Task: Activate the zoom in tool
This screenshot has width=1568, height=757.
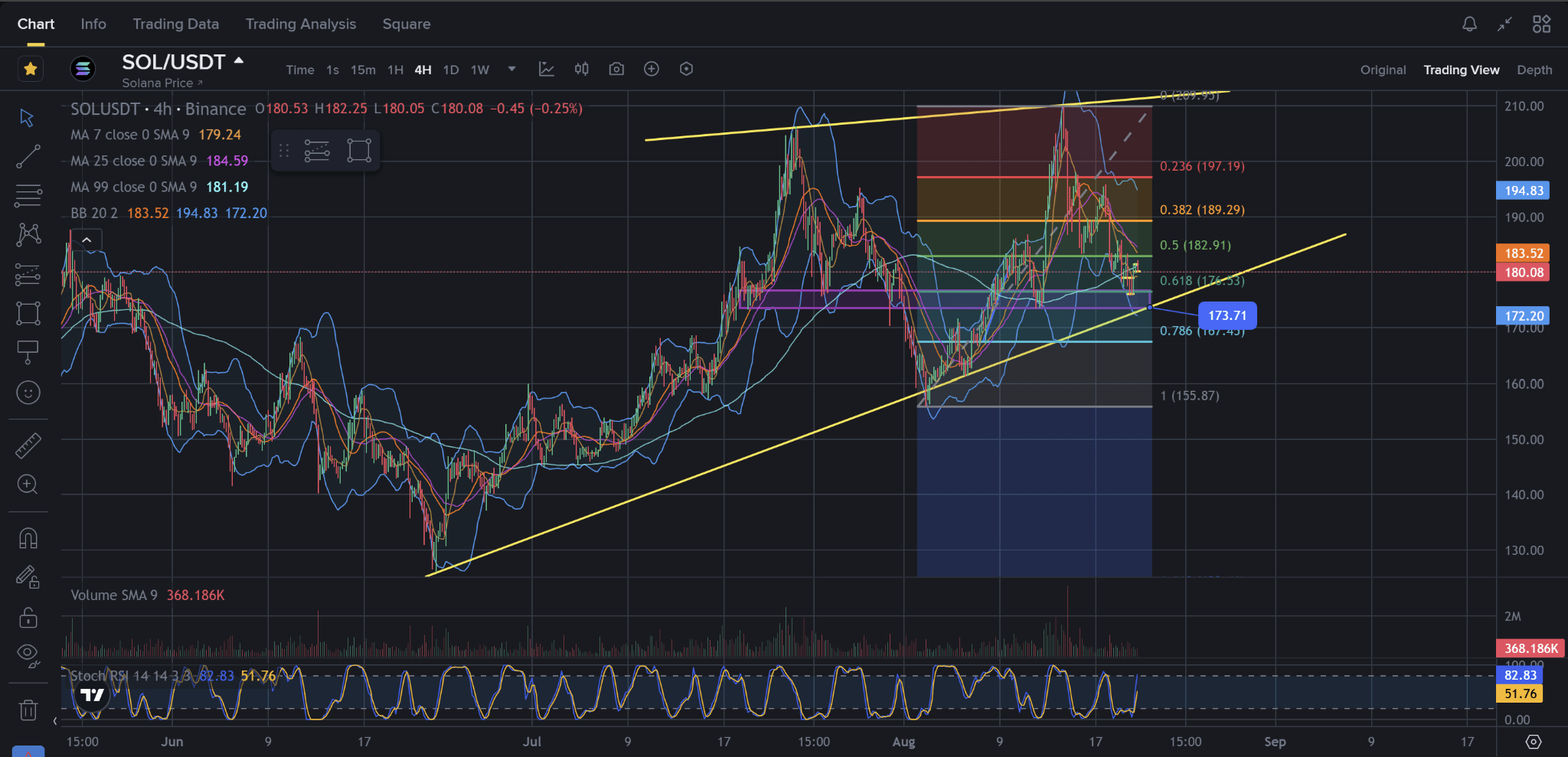Action: coord(28,485)
